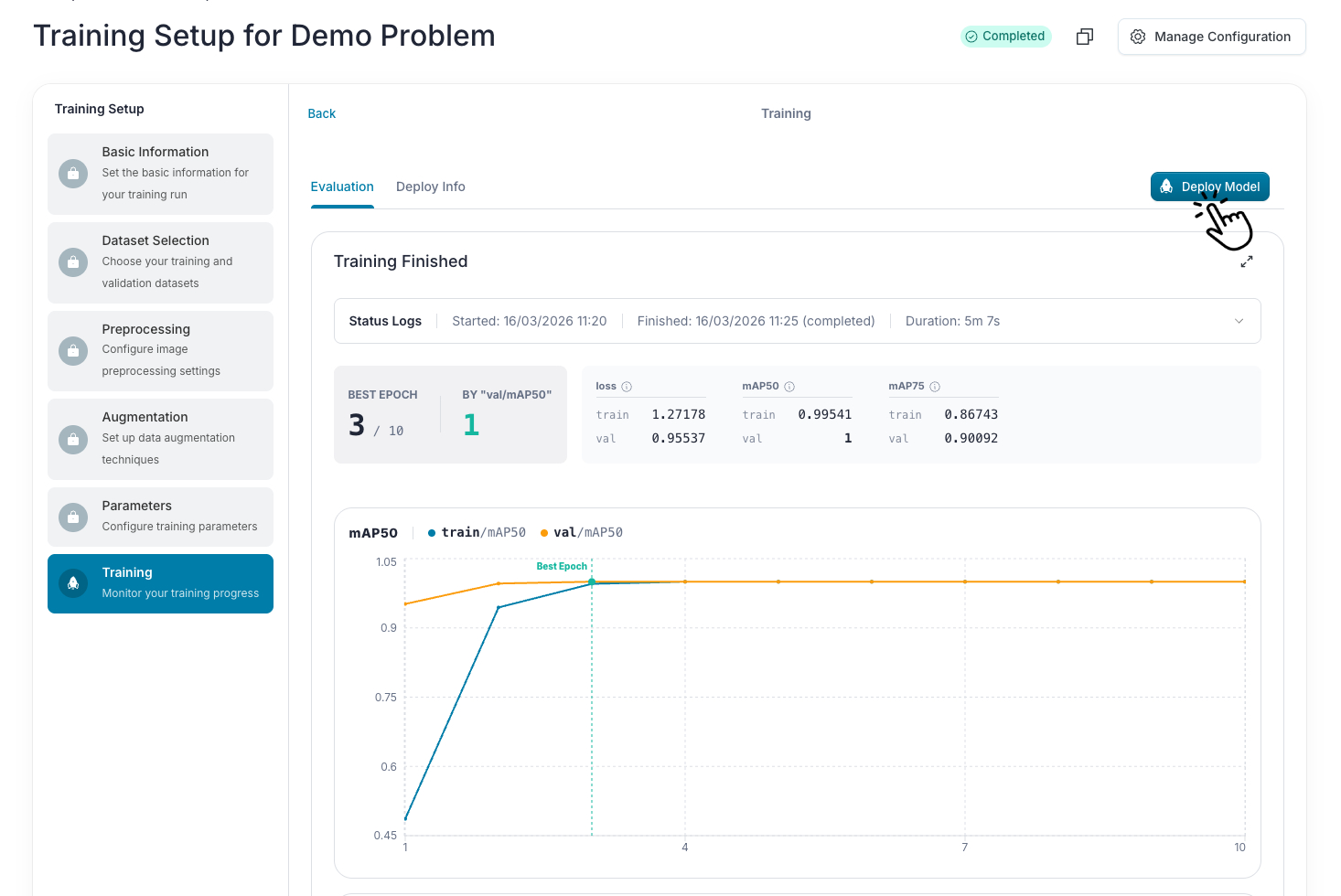Open the Dataset Selection step
This screenshot has height=896, width=1341.
point(160,262)
